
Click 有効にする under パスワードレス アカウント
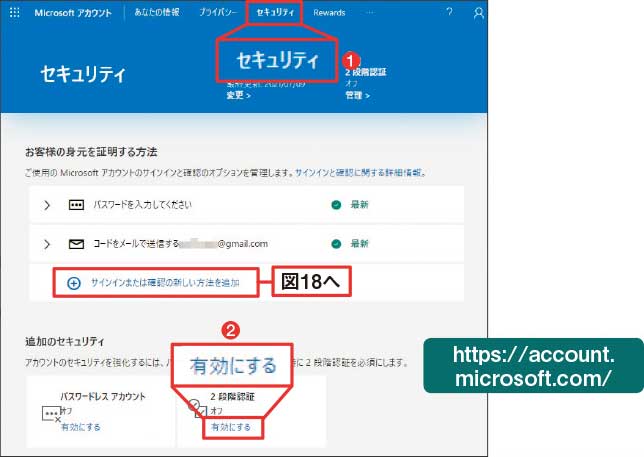point(80,427)
